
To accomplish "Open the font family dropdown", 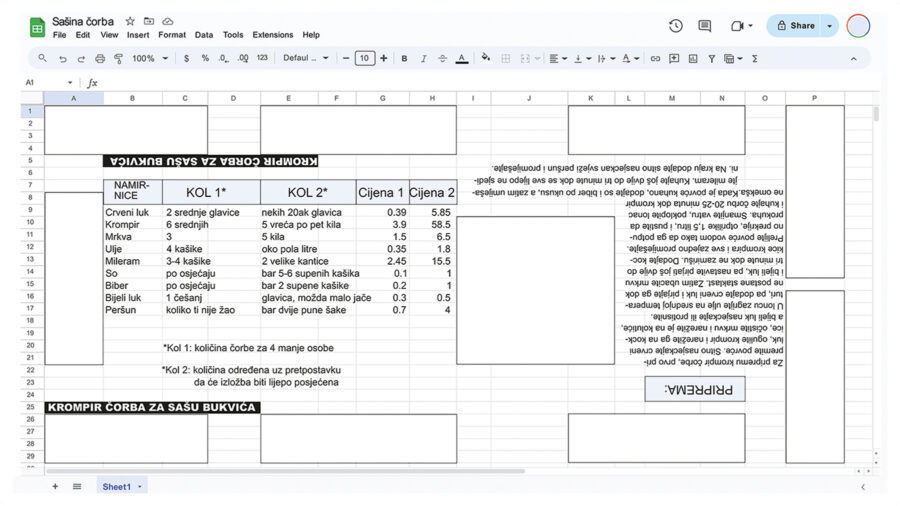I will pyautogui.click(x=305, y=58).
